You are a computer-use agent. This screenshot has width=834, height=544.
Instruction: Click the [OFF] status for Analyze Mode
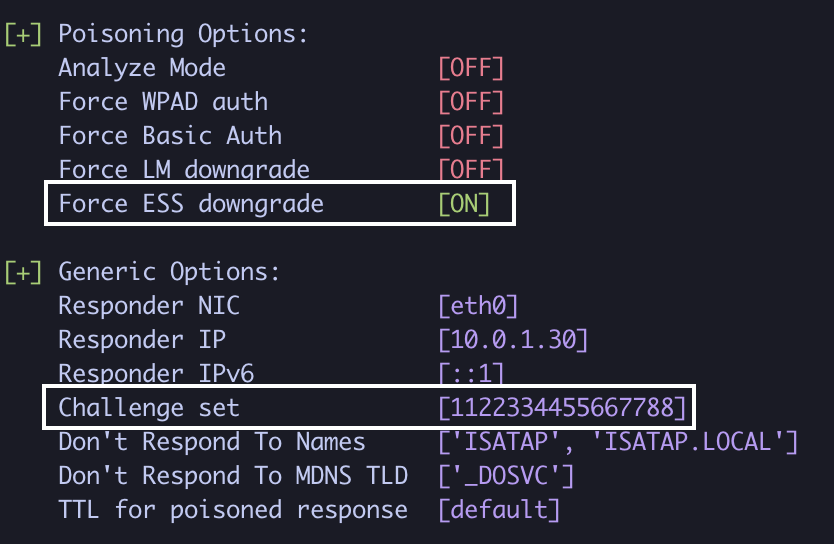(x=470, y=68)
